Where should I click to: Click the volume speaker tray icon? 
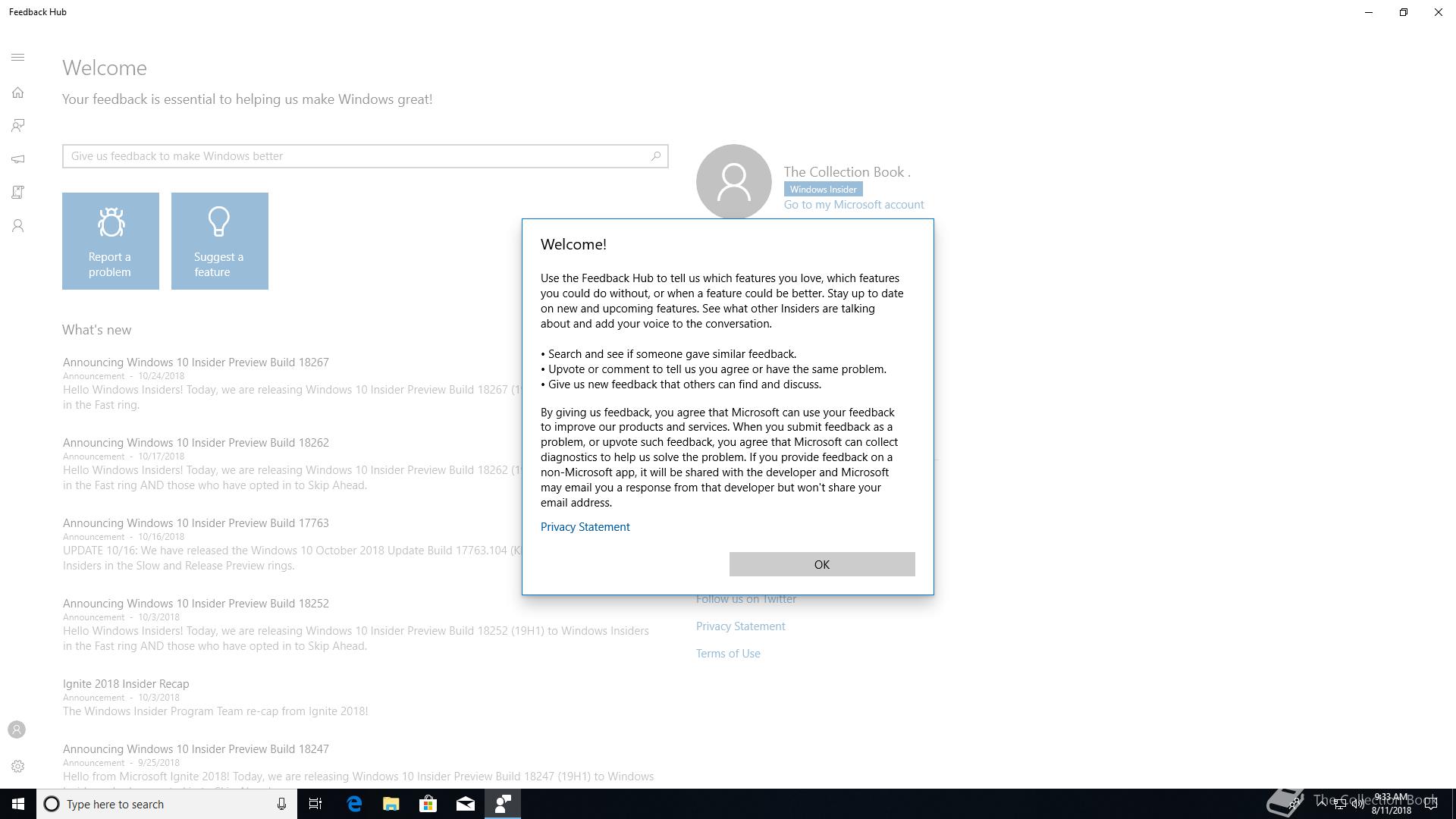coord(1357,805)
